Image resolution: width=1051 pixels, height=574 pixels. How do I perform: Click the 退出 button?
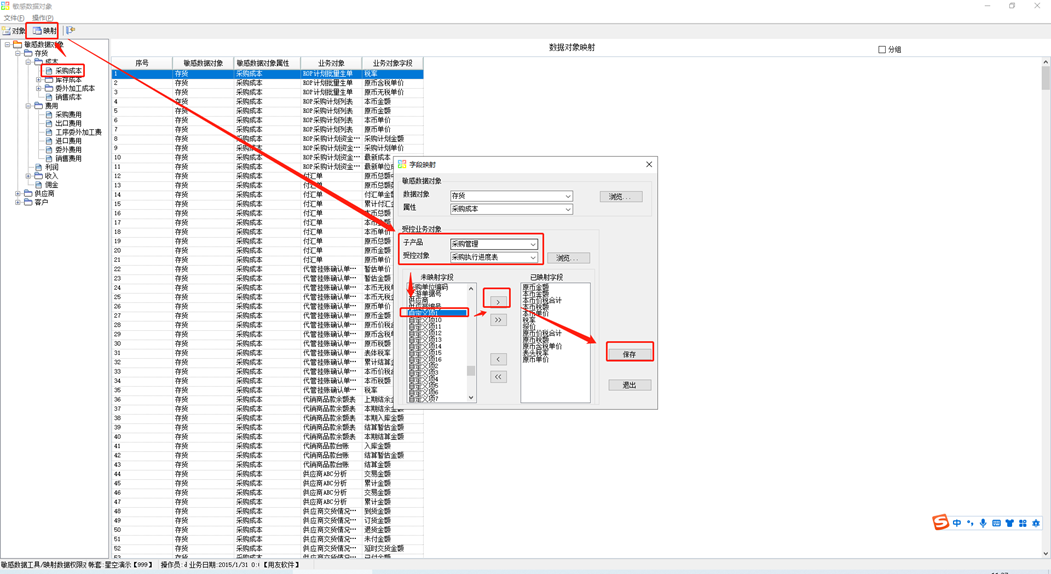click(629, 386)
